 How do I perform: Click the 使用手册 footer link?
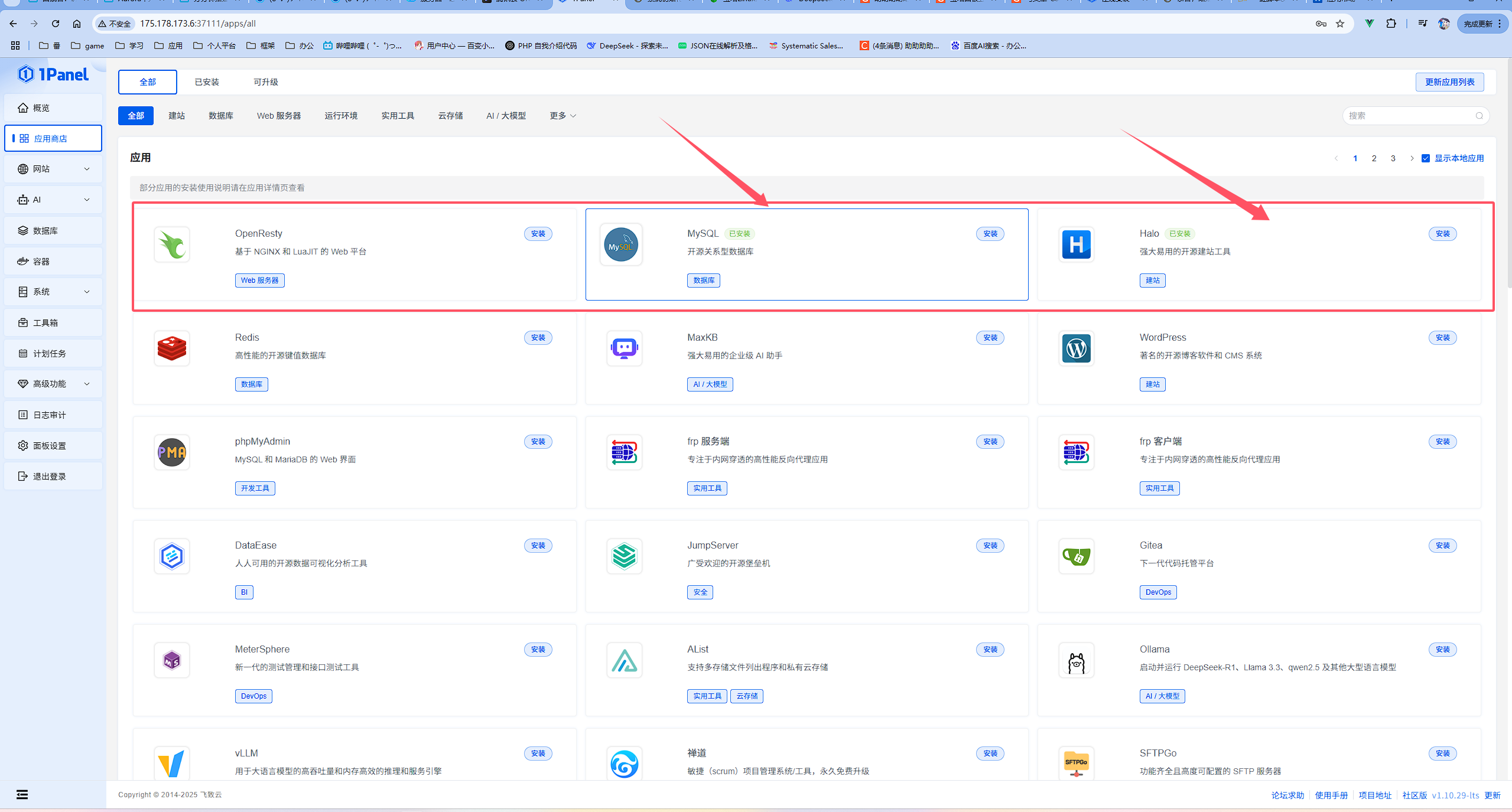point(1331,795)
